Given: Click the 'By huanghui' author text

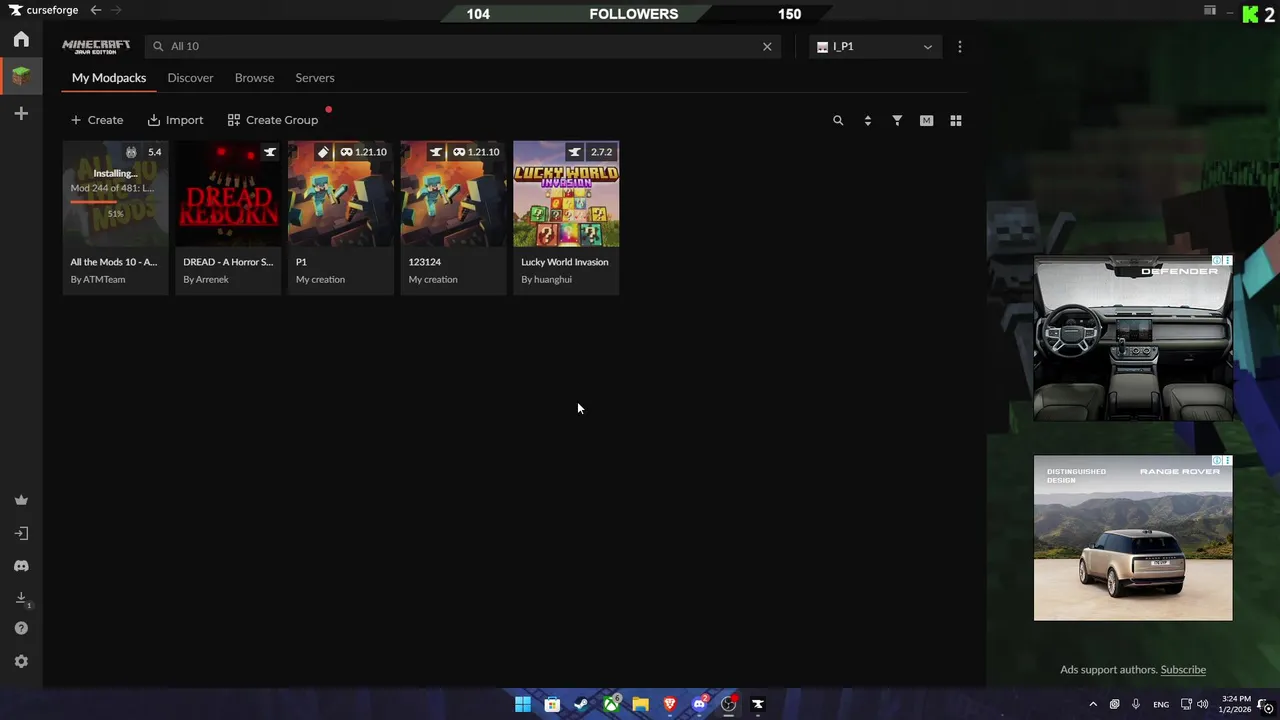Looking at the screenshot, I should [546, 279].
